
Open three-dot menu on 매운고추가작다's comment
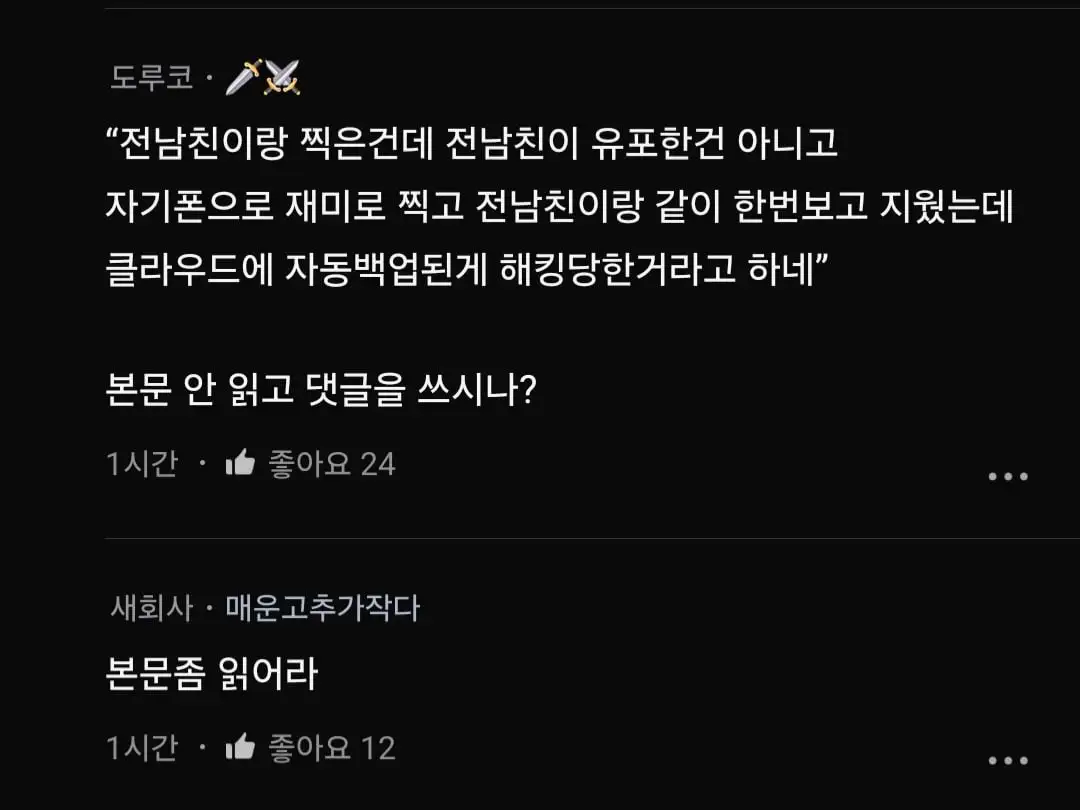1007,761
